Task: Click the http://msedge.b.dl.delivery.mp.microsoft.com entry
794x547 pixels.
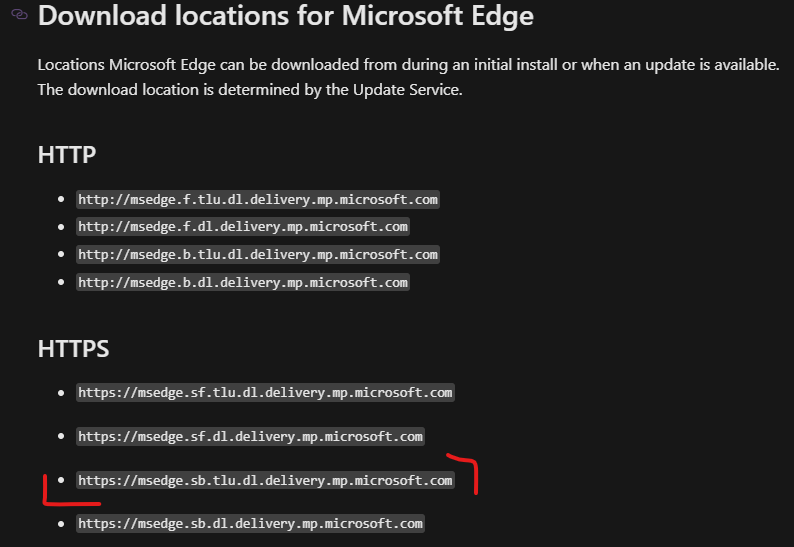Action: (x=243, y=282)
